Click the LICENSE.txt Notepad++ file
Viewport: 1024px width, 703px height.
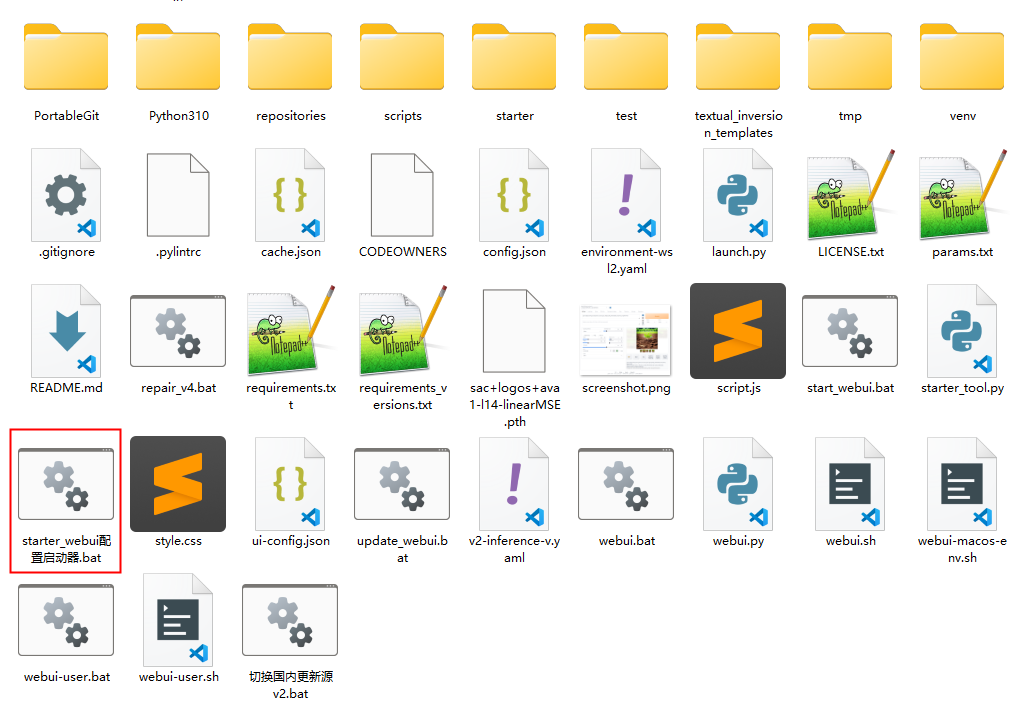(x=850, y=194)
